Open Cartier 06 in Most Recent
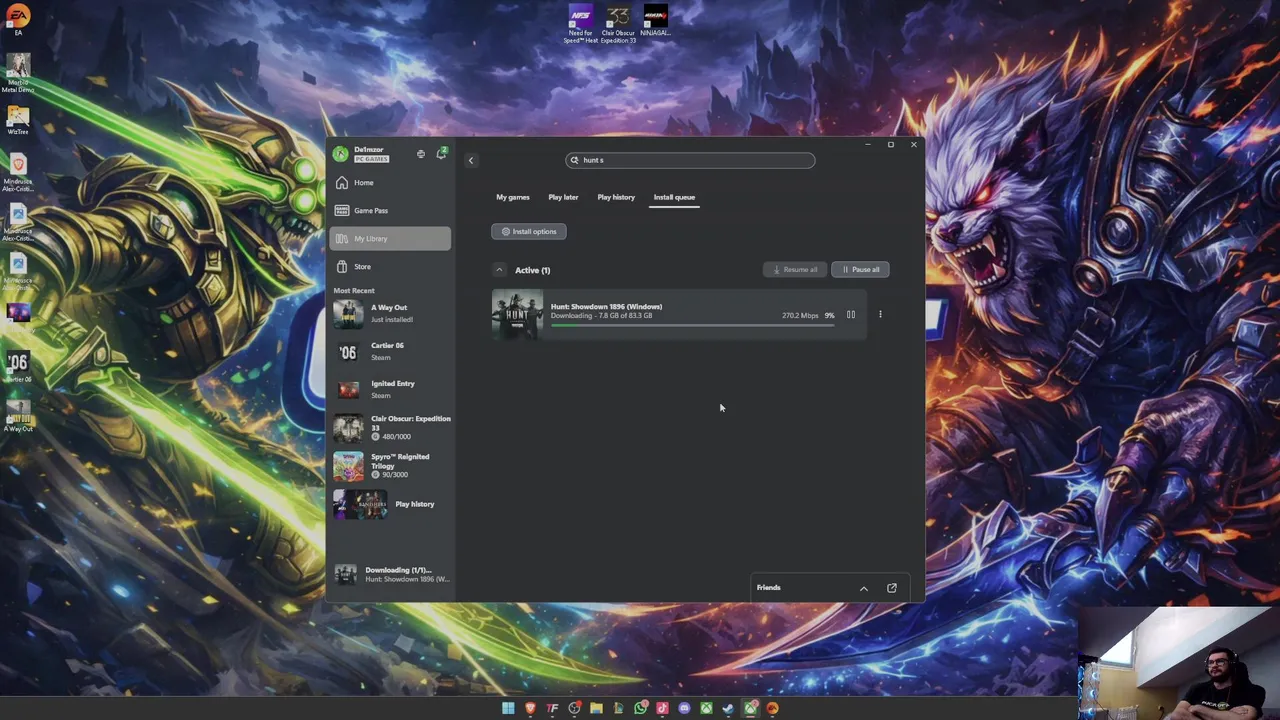This screenshot has height=720, width=1280. [391, 352]
